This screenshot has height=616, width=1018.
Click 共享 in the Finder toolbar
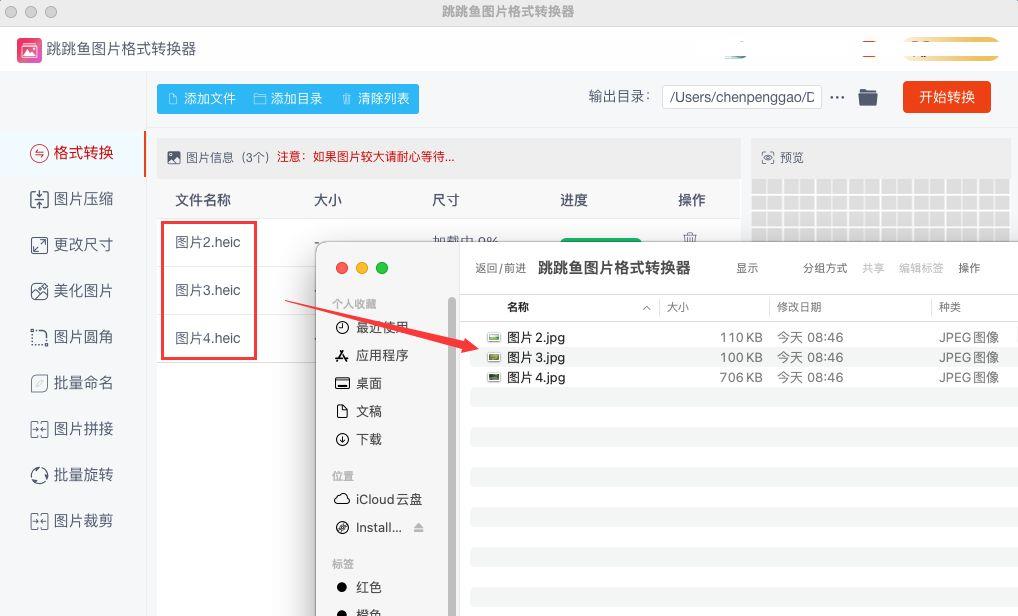874,267
